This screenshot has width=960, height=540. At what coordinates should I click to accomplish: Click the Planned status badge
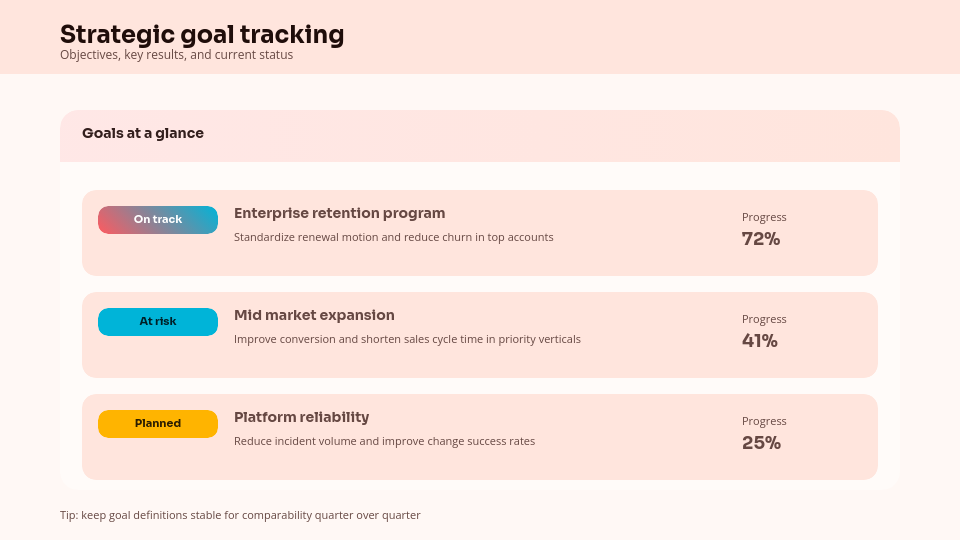coord(158,424)
